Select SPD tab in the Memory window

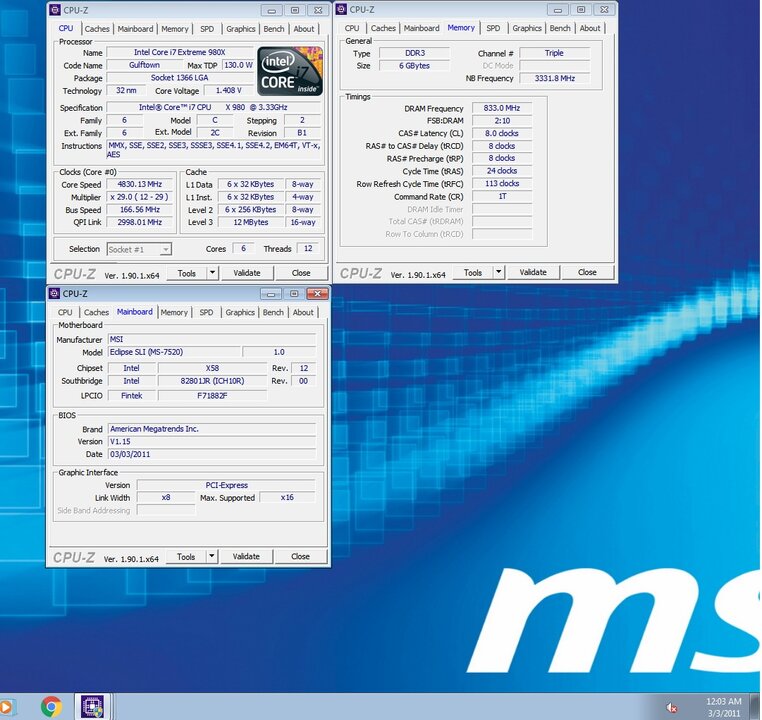pyautogui.click(x=493, y=28)
